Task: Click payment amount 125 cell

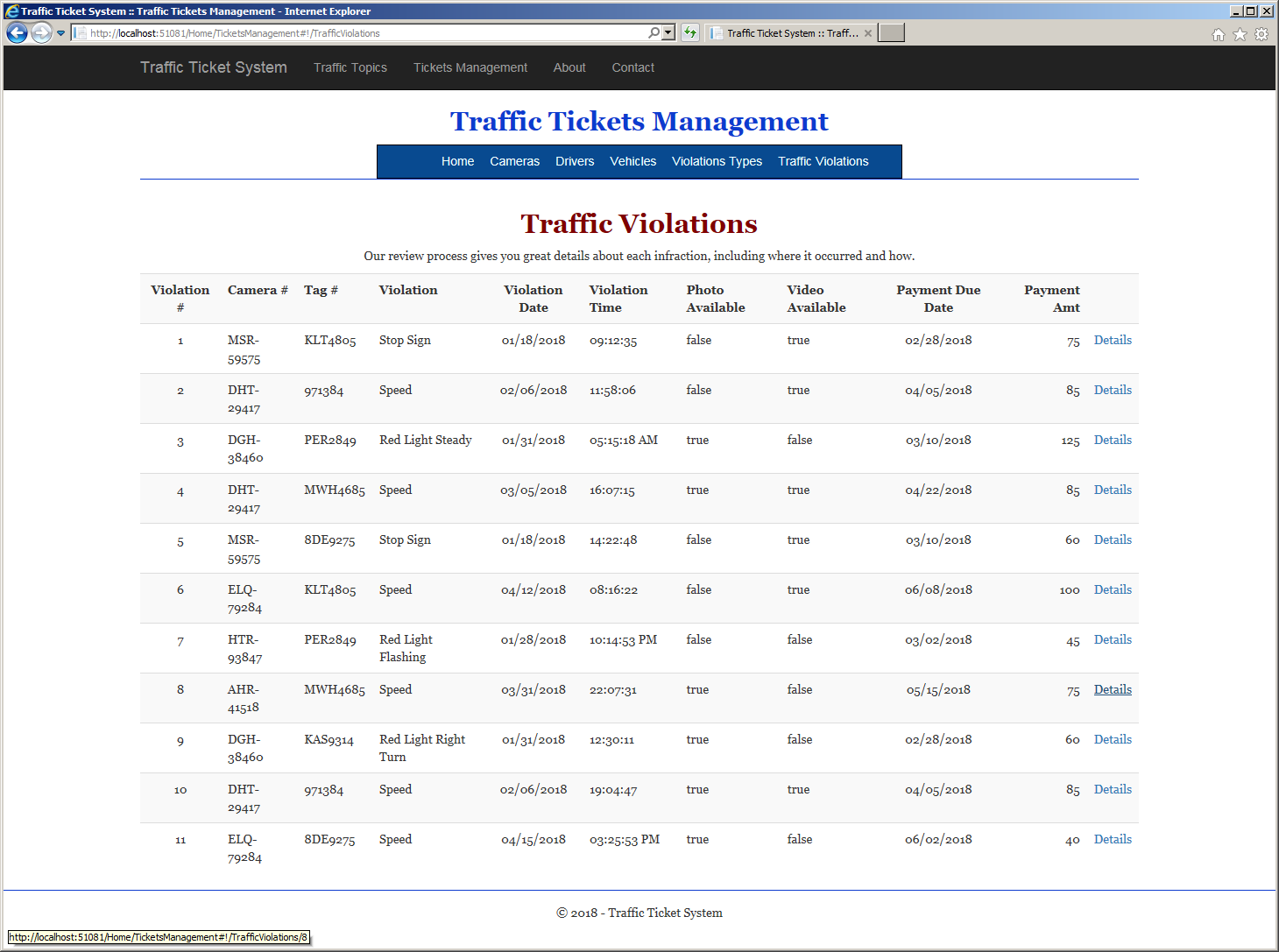Action: tap(1071, 441)
